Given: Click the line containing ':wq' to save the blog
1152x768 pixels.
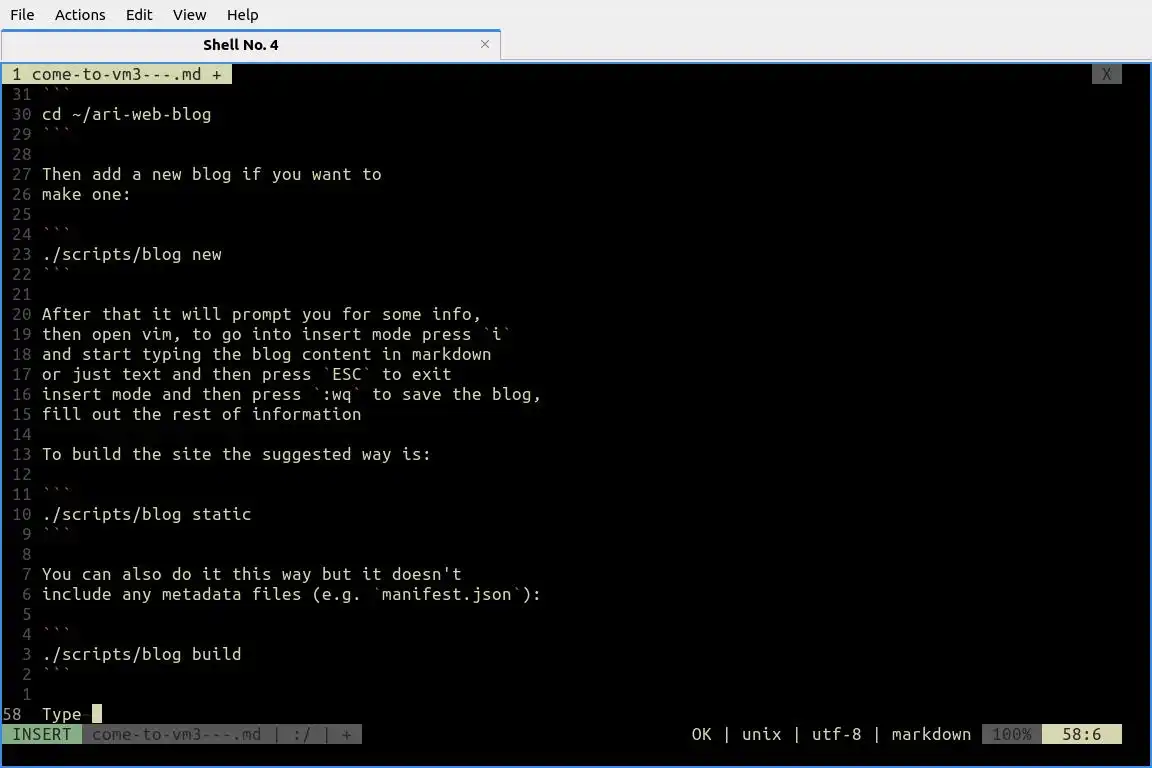Looking at the screenshot, I should 291,395.
